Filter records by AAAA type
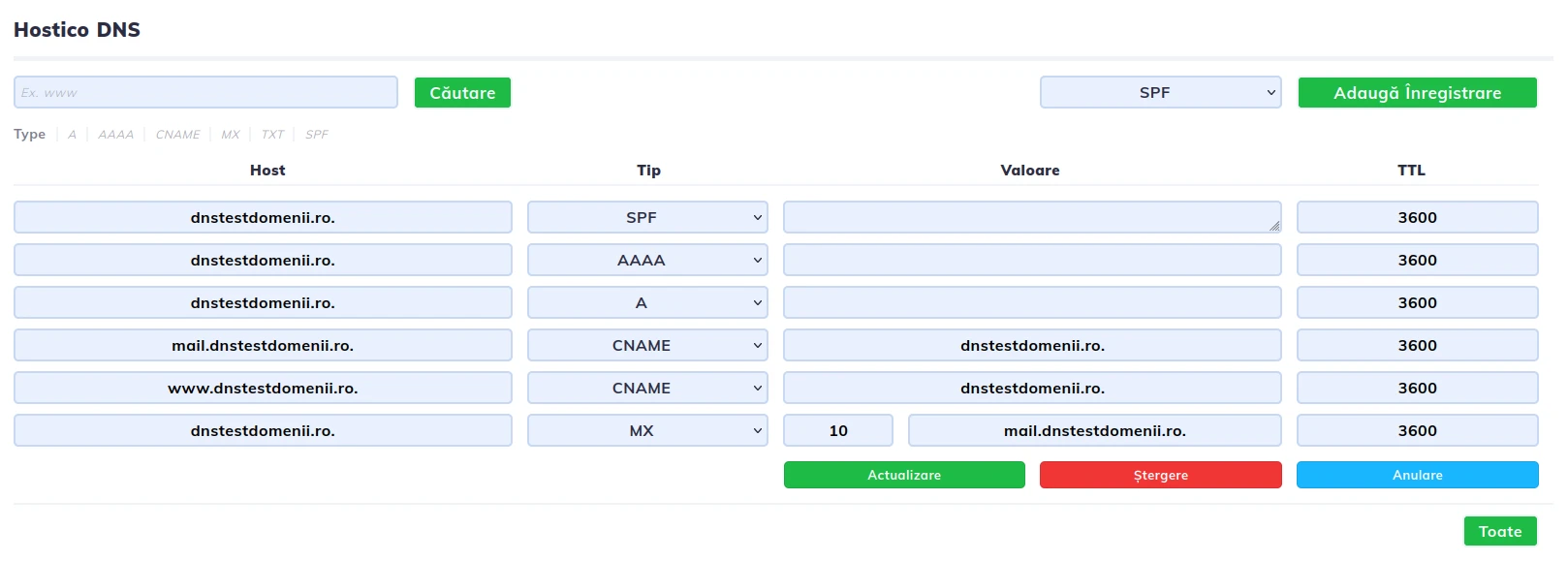1568x562 pixels. click(115, 135)
